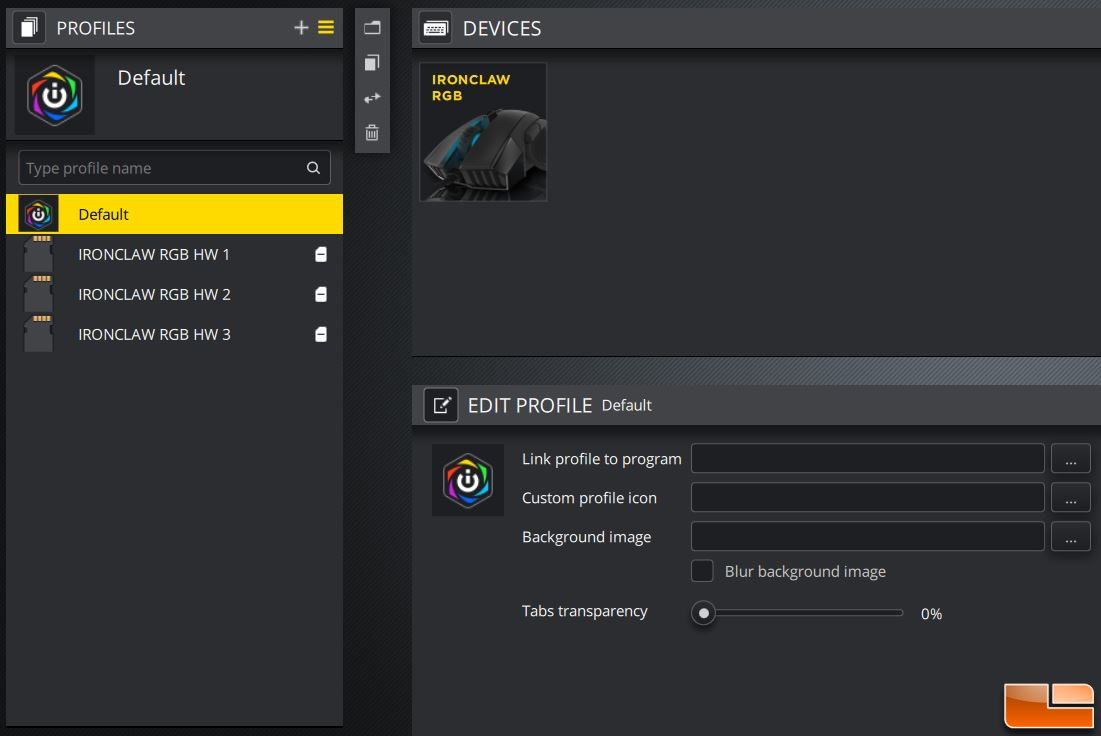Click onboard memory icon of IRONCLAW RGB HW 1
Viewport: 1101px width, 736px height.
321,254
